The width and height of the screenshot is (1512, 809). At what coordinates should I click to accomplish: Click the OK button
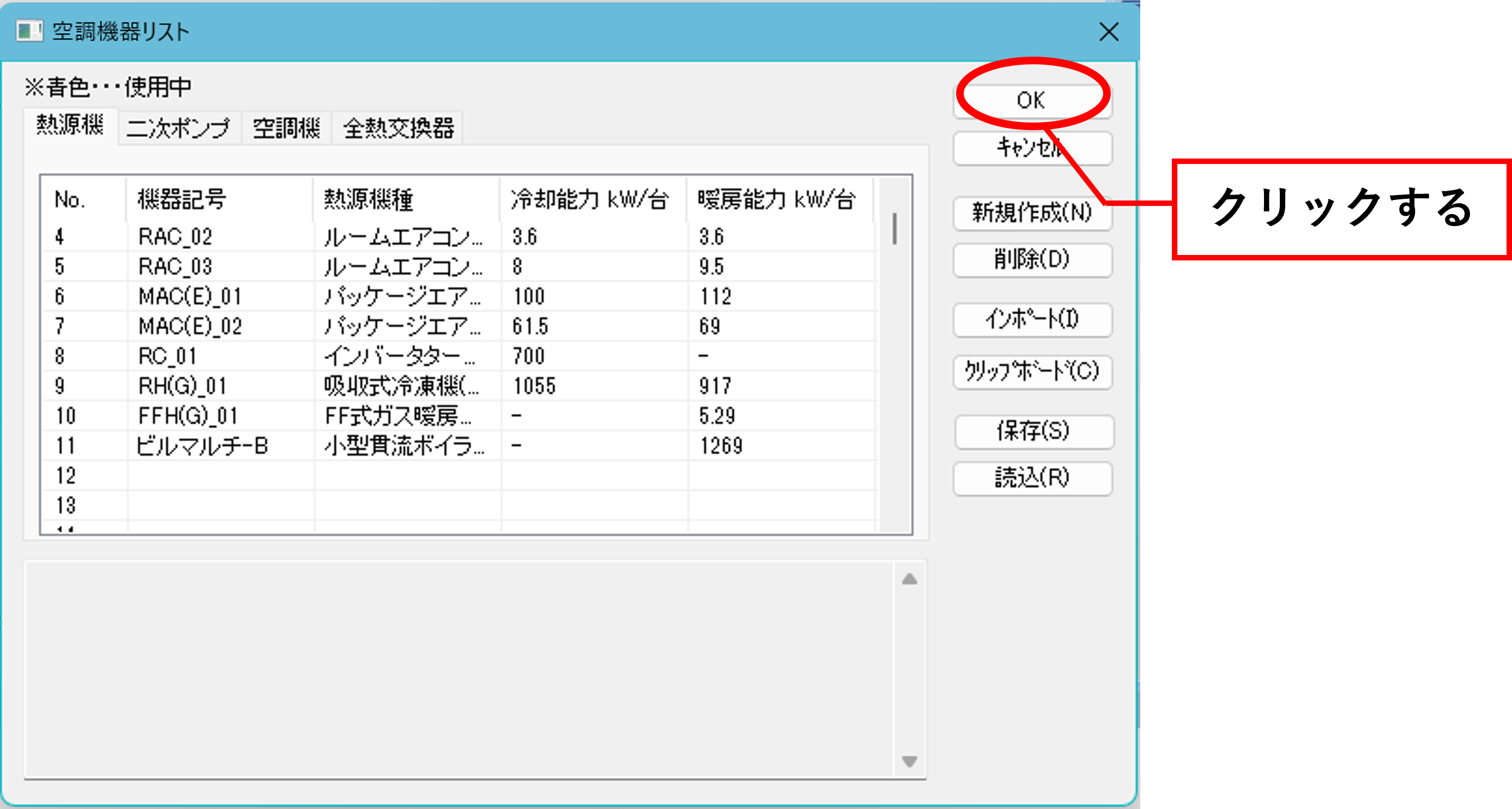pyautogui.click(x=1032, y=100)
